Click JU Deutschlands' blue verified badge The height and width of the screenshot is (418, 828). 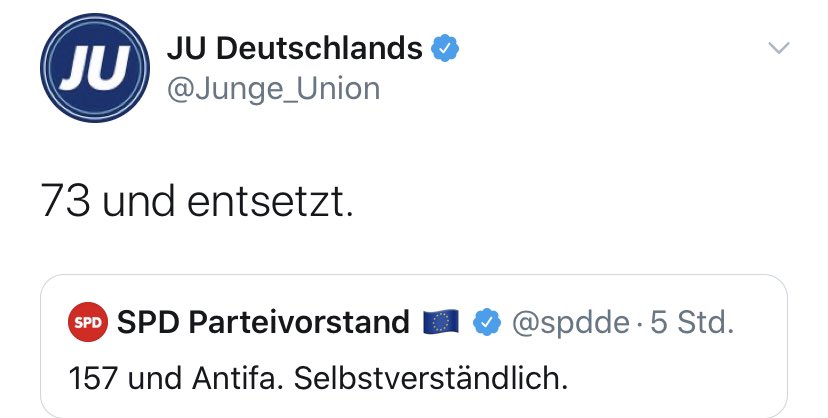coord(445,47)
